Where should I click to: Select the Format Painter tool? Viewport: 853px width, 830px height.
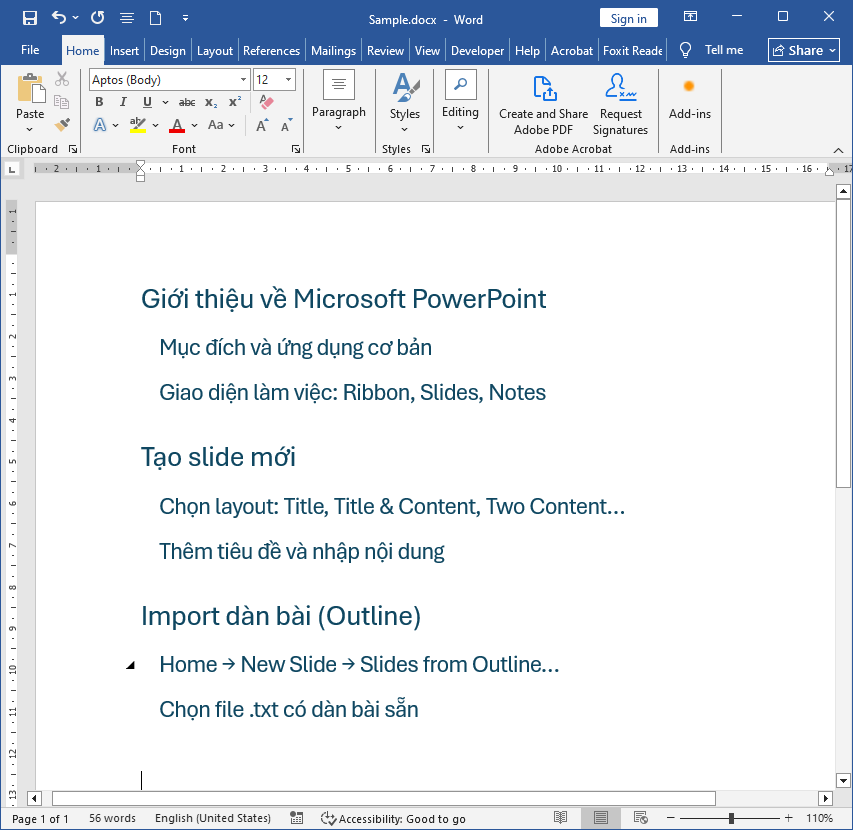click(62, 124)
